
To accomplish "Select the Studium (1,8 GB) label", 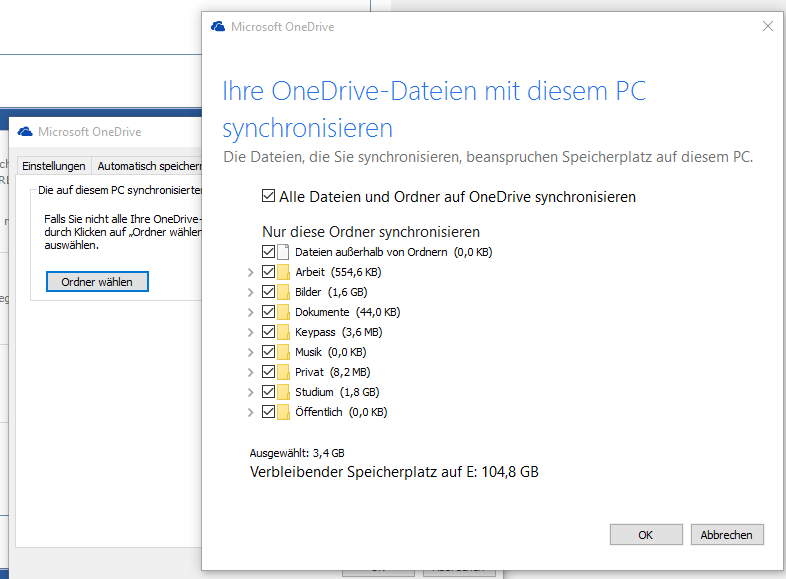I will (x=337, y=393).
